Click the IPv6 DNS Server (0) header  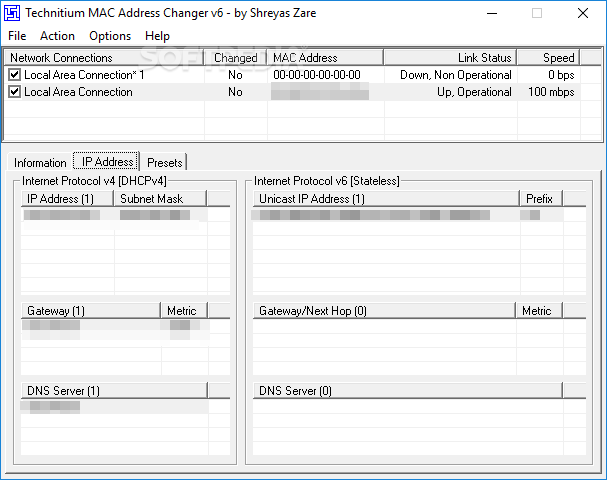408,391
